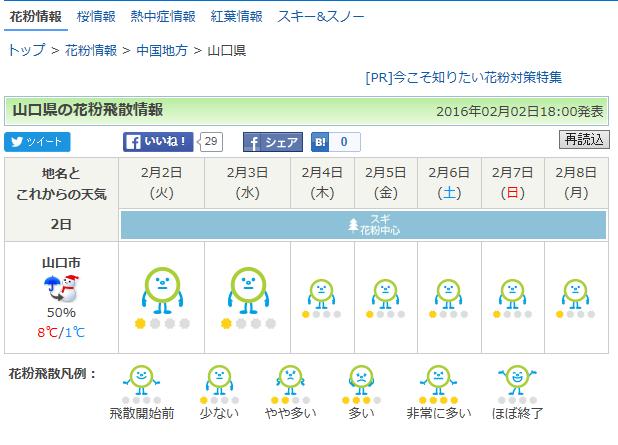
Task: Share via the ツイート button
Action: [x=37, y=142]
